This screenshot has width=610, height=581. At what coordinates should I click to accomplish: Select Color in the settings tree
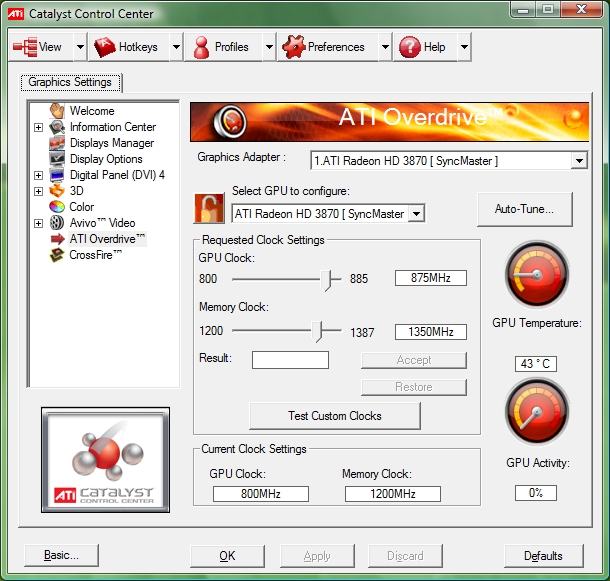click(x=82, y=207)
